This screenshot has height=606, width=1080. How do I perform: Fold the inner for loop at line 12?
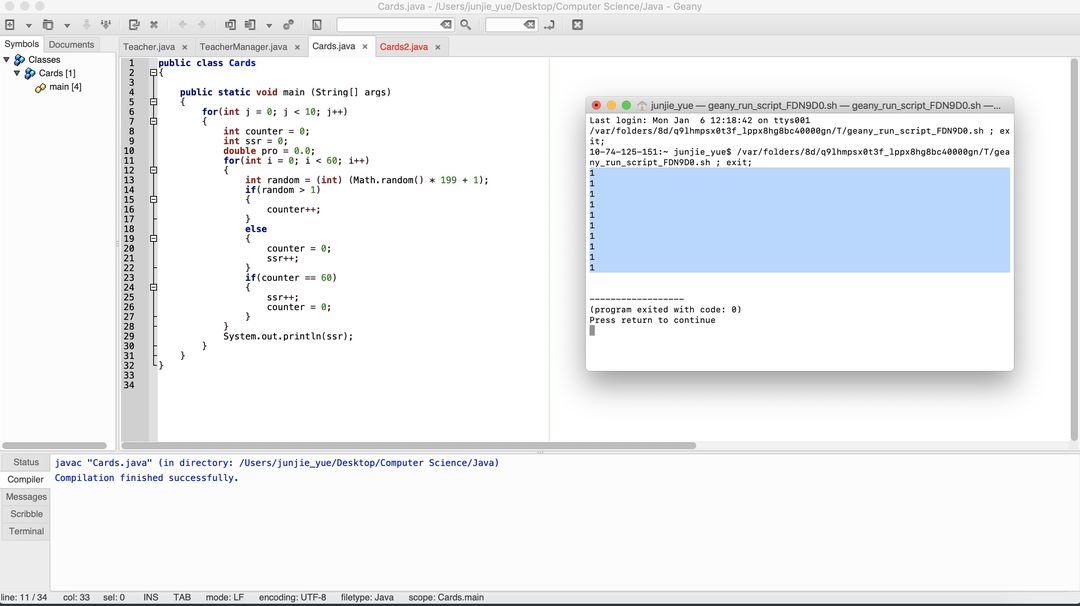[x=153, y=170]
